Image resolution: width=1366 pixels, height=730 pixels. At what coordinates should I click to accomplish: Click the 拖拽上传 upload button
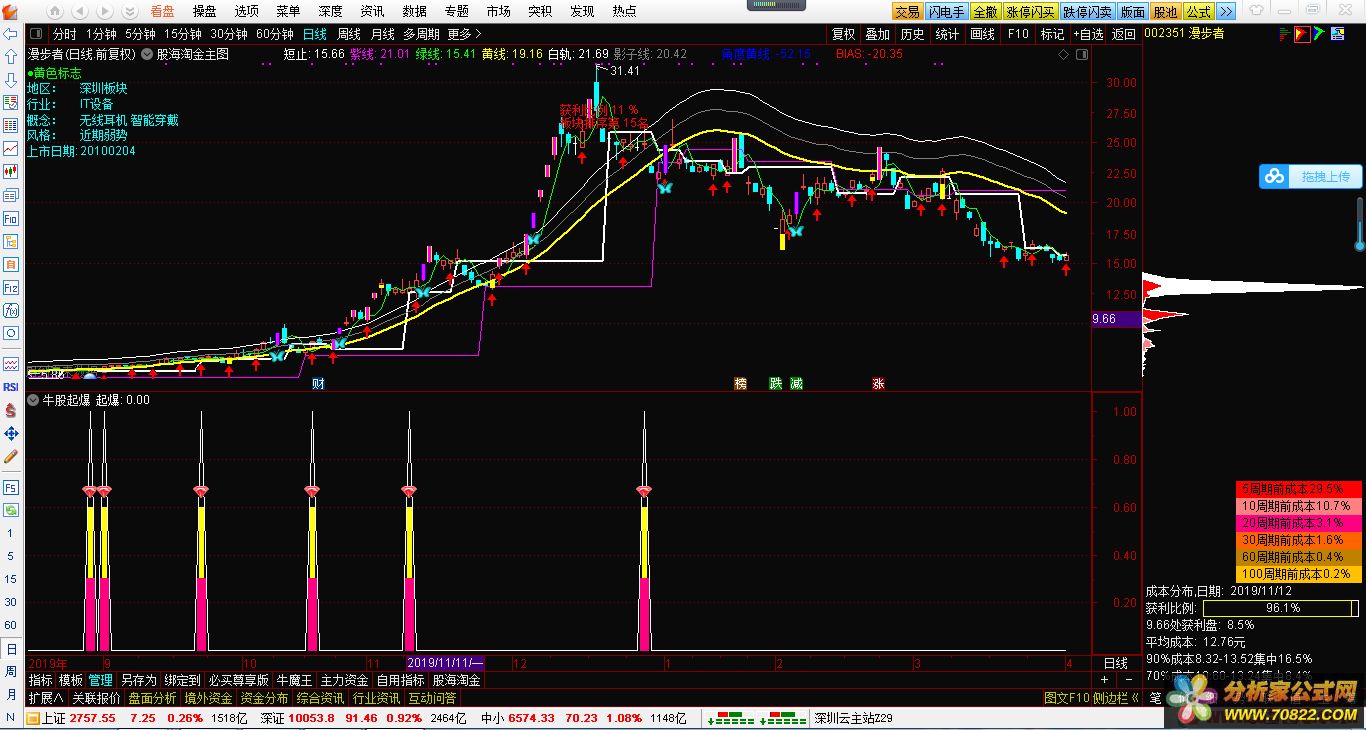1308,176
